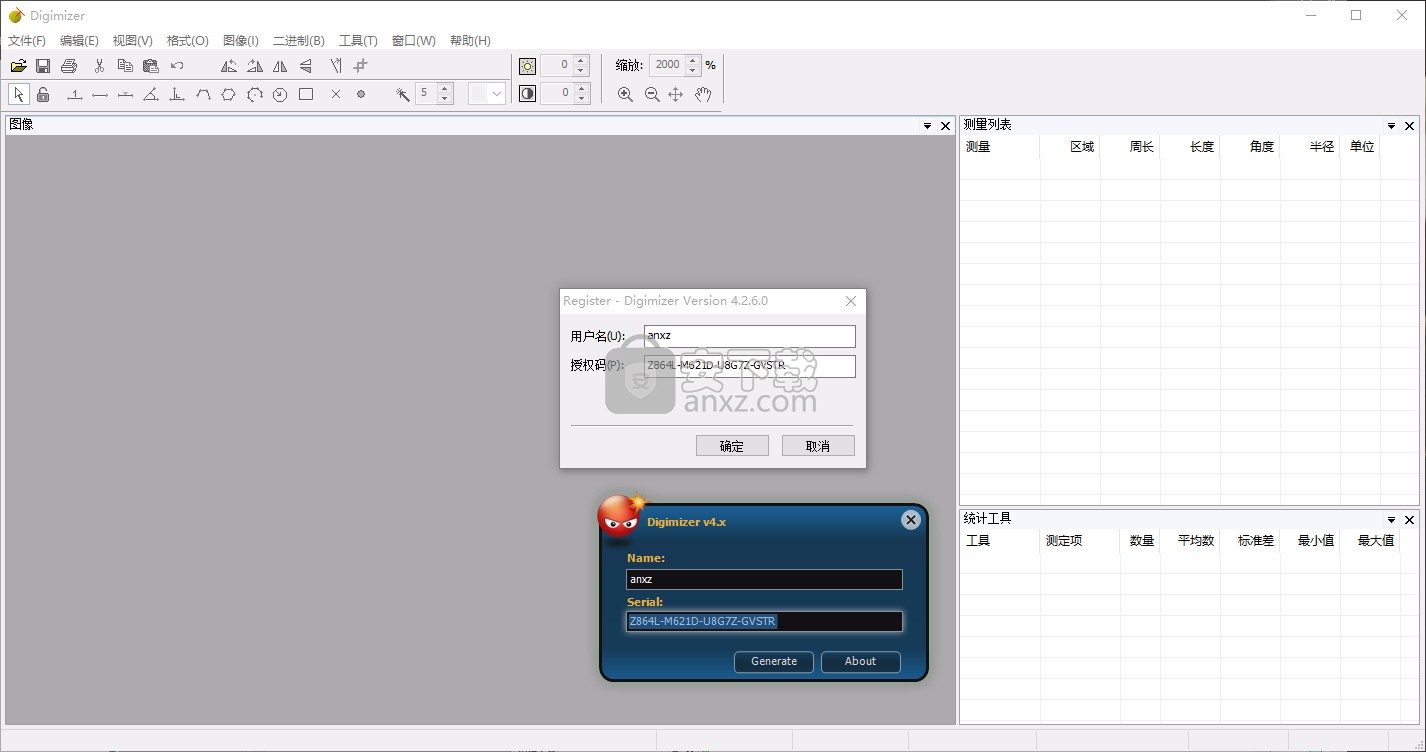Open the 编辑(E) menu
Image resolution: width=1426 pixels, height=752 pixels.
[79, 41]
